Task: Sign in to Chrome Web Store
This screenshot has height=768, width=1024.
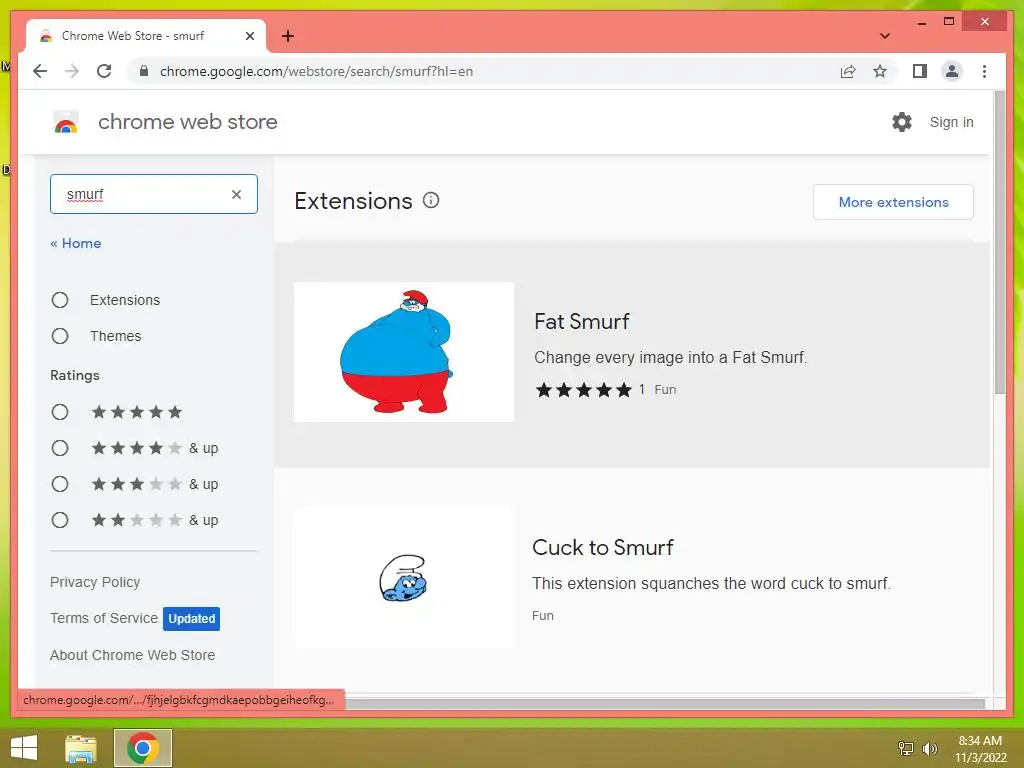Action: [x=952, y=122]
